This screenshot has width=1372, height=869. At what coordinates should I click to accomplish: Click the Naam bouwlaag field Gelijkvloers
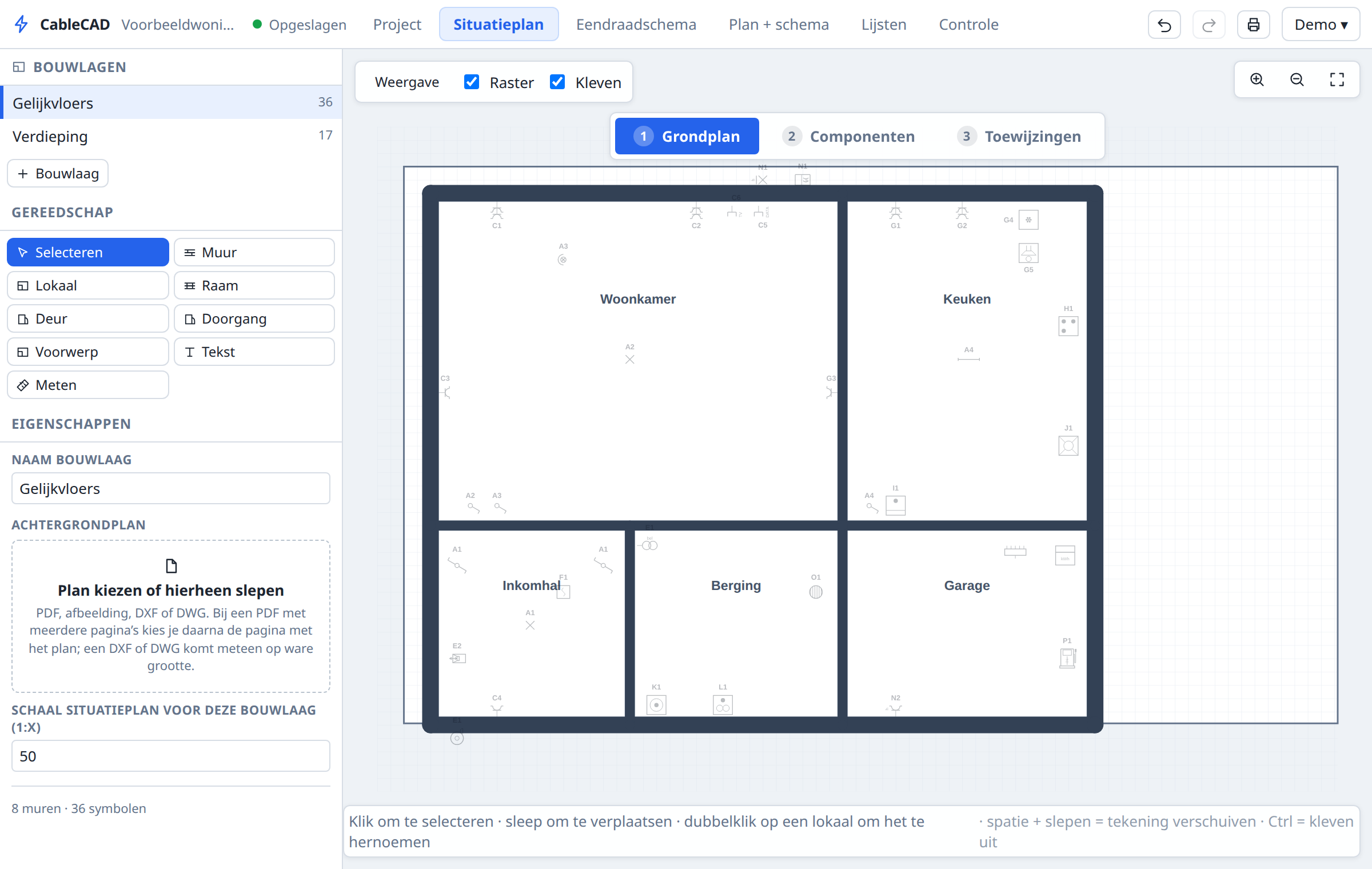[x=171, y=488]
